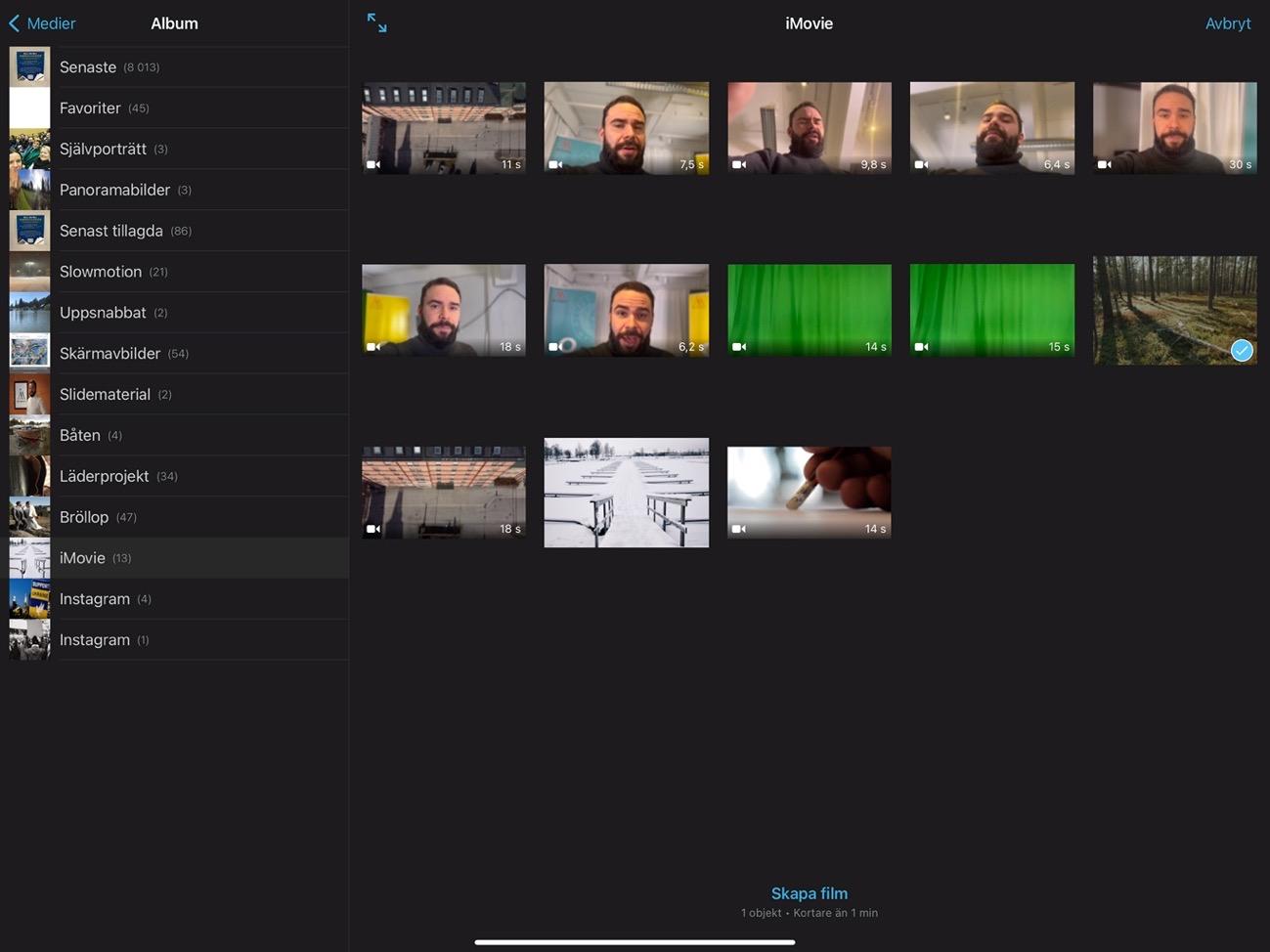Select the Bröllop album row
Screen dimensions: 1270x952
(x=174, y=517)
